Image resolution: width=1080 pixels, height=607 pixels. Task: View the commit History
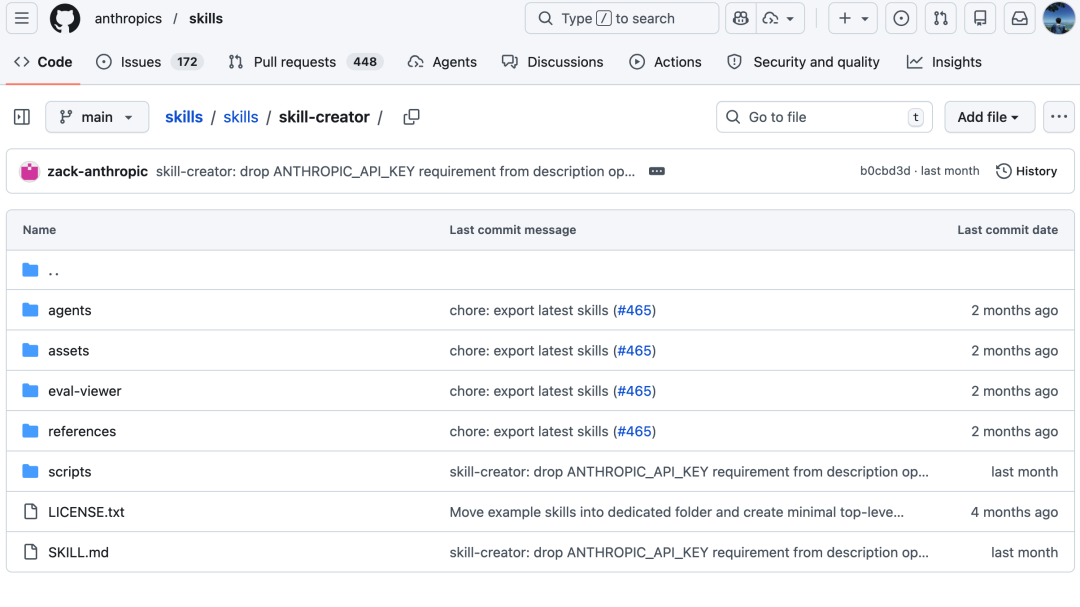click(1026, 171)
